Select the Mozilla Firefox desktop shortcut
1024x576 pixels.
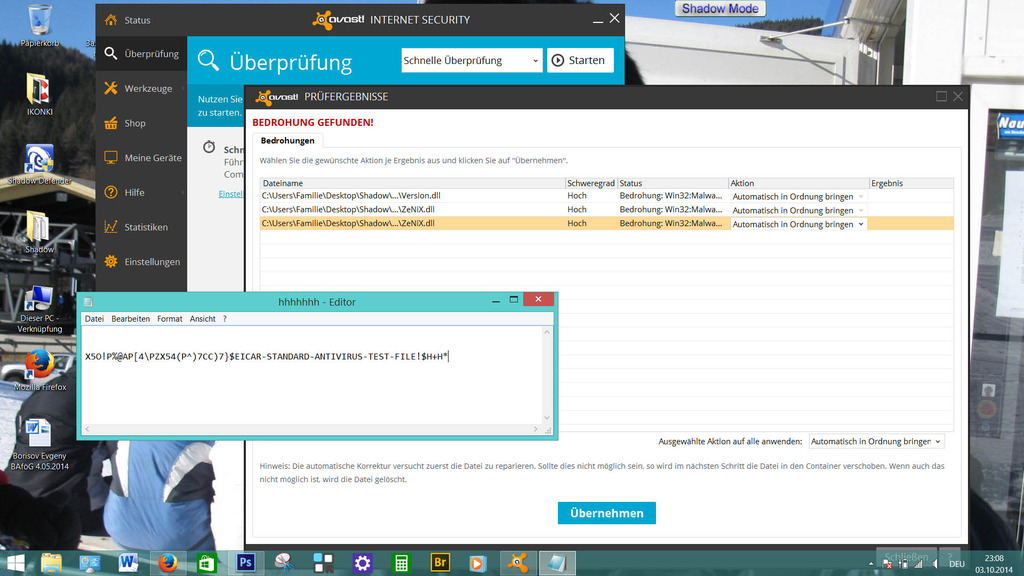[39, 370]
